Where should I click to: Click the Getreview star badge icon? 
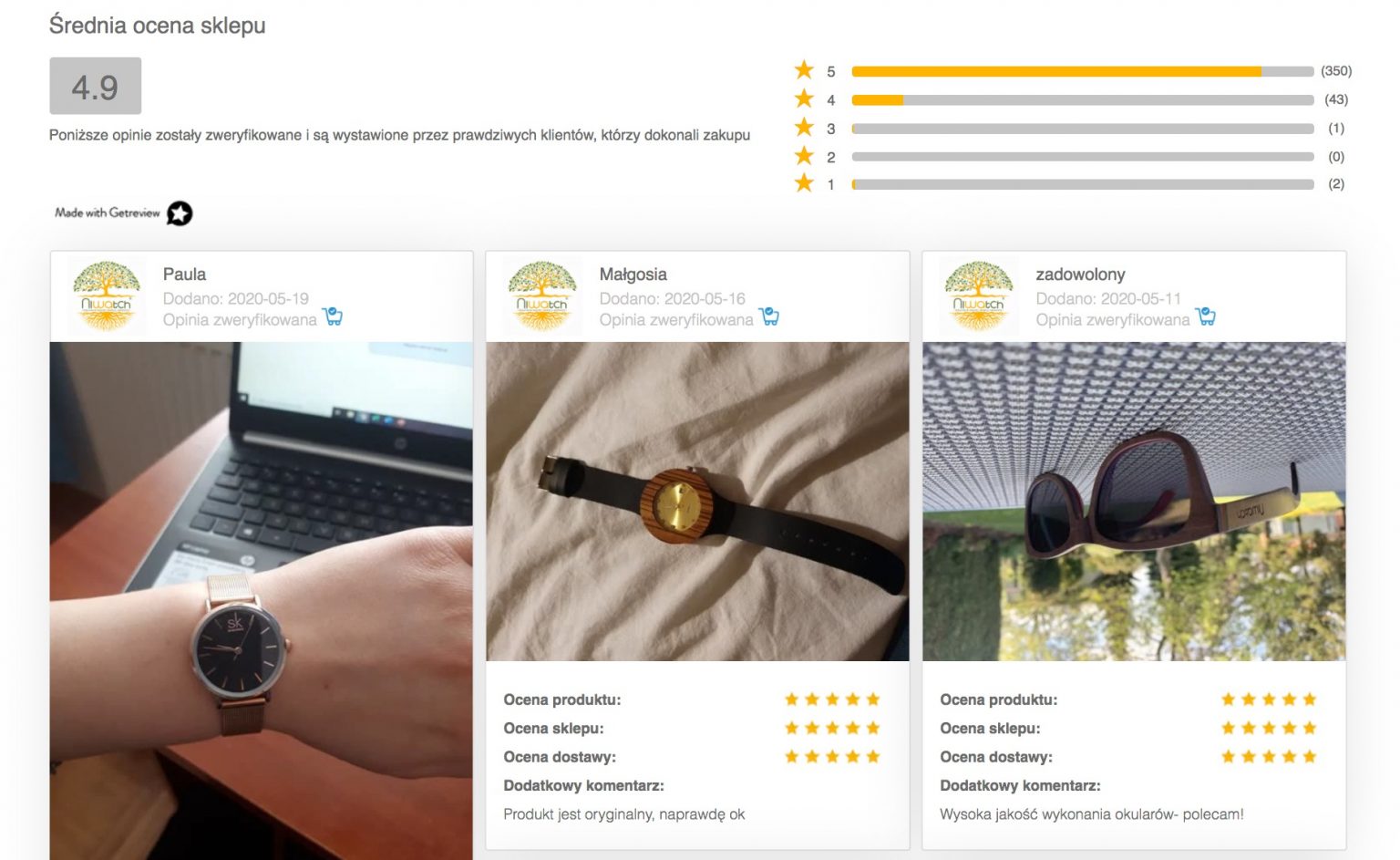(180, 213)
